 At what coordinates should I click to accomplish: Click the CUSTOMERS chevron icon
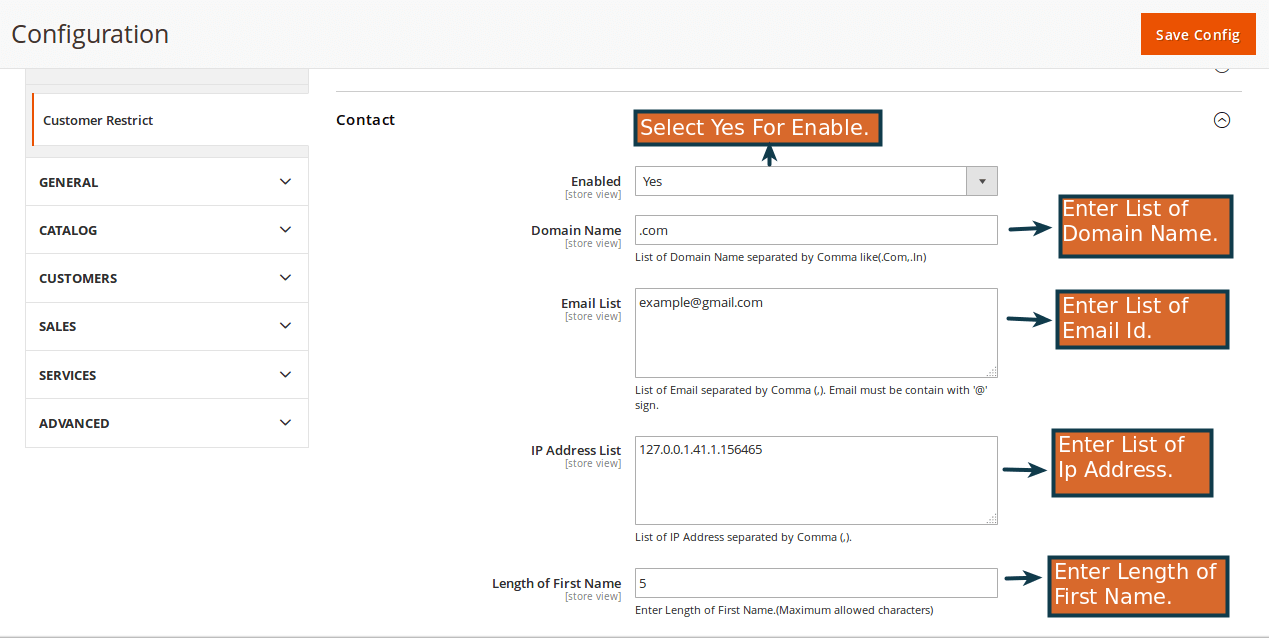click(x=285, y=278)
